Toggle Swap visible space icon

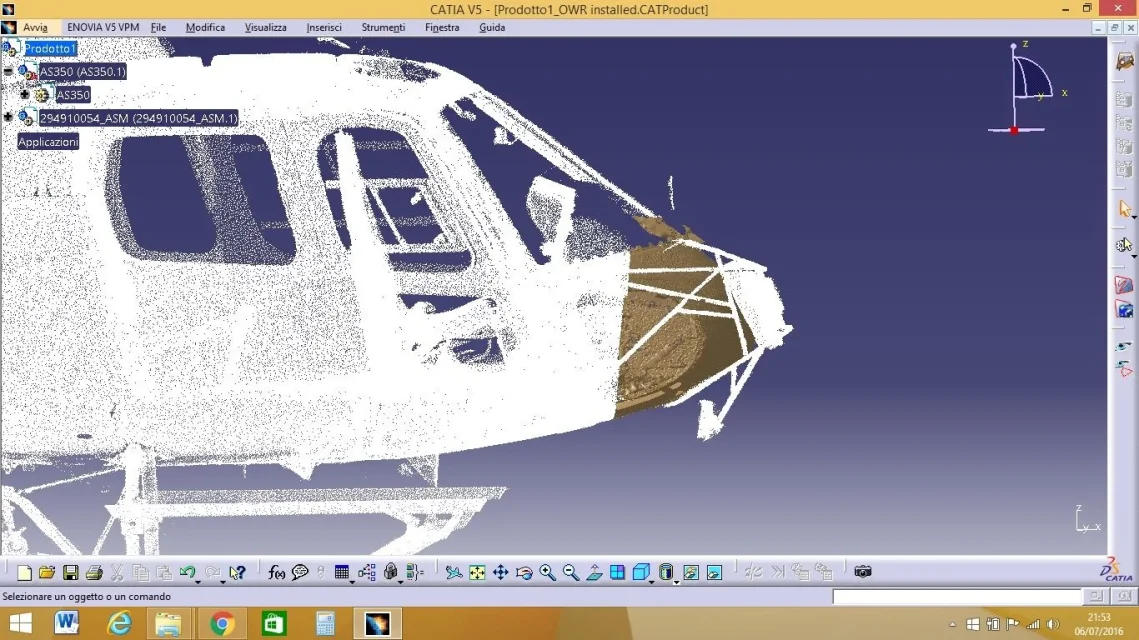[714, 572]
